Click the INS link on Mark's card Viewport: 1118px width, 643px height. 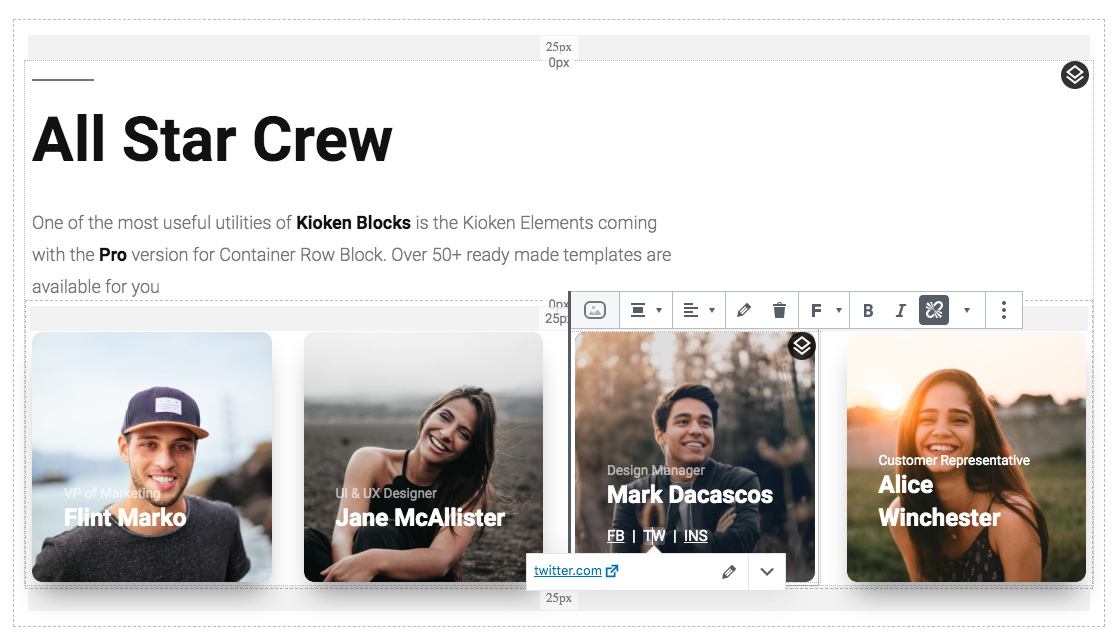point(695,536)
